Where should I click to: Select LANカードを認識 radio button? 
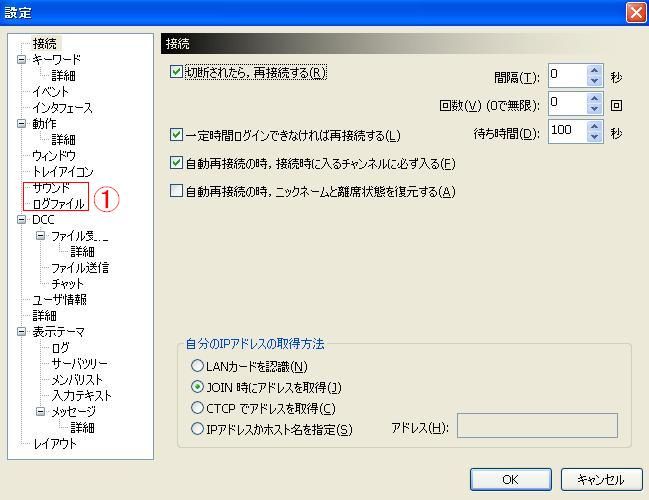tap(197, 366)
